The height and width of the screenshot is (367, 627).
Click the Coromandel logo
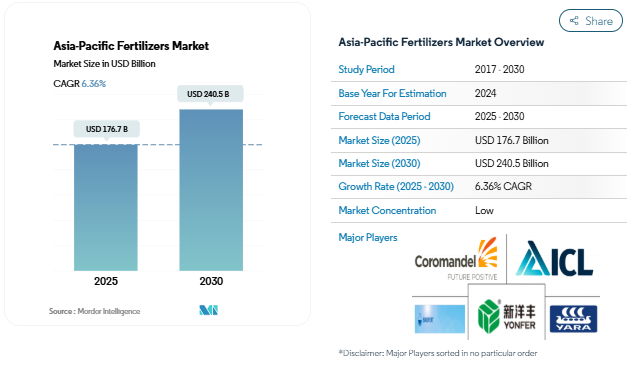(x=456, y=259)
